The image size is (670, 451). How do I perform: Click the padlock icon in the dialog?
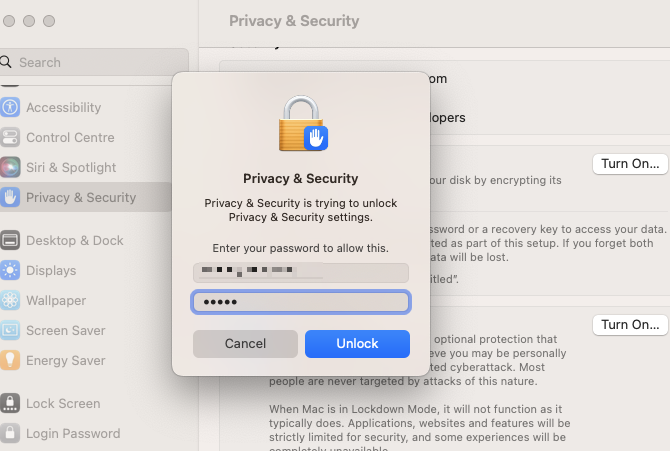[x=303, y=123]
